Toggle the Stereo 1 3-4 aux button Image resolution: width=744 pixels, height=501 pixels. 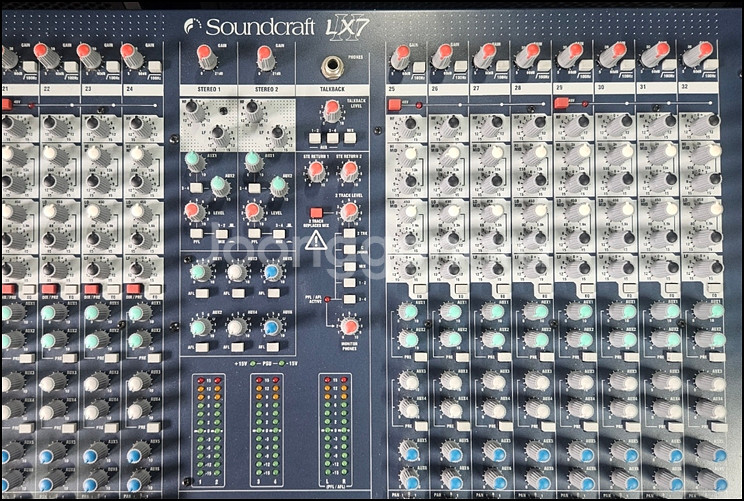[195, 188]
